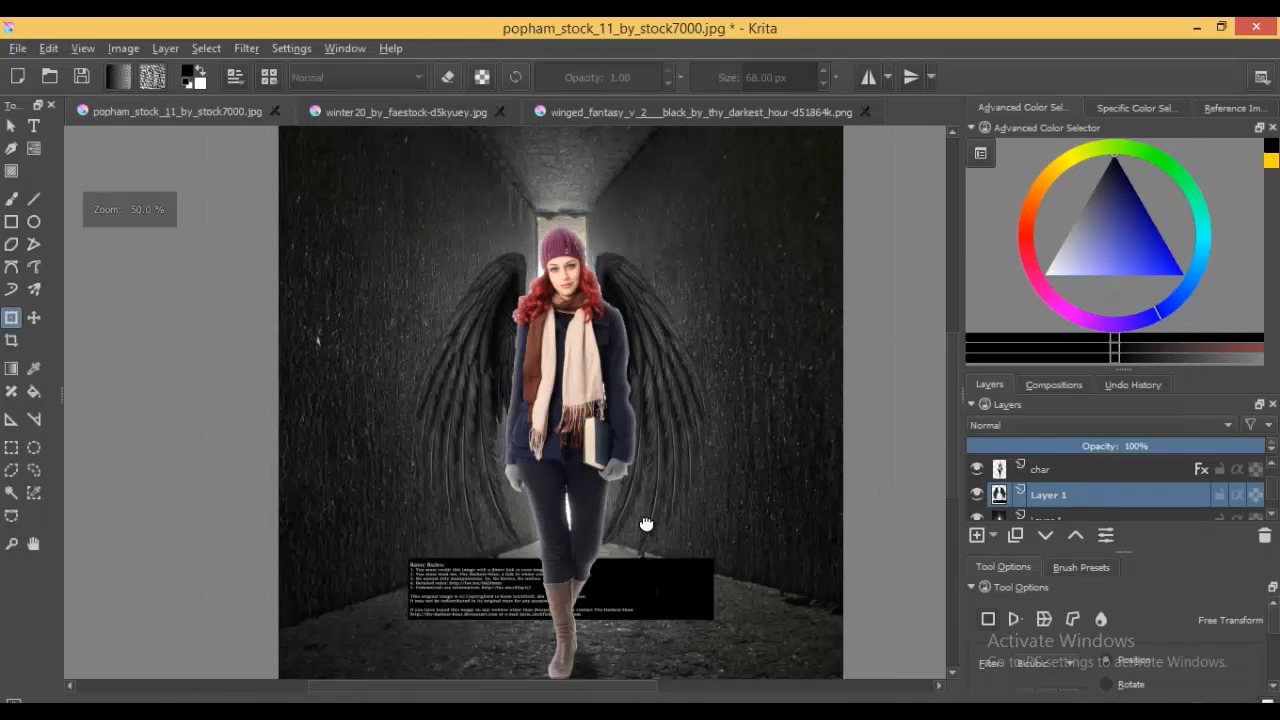Select the Color picker eyedropper tool

pos(34,369)
